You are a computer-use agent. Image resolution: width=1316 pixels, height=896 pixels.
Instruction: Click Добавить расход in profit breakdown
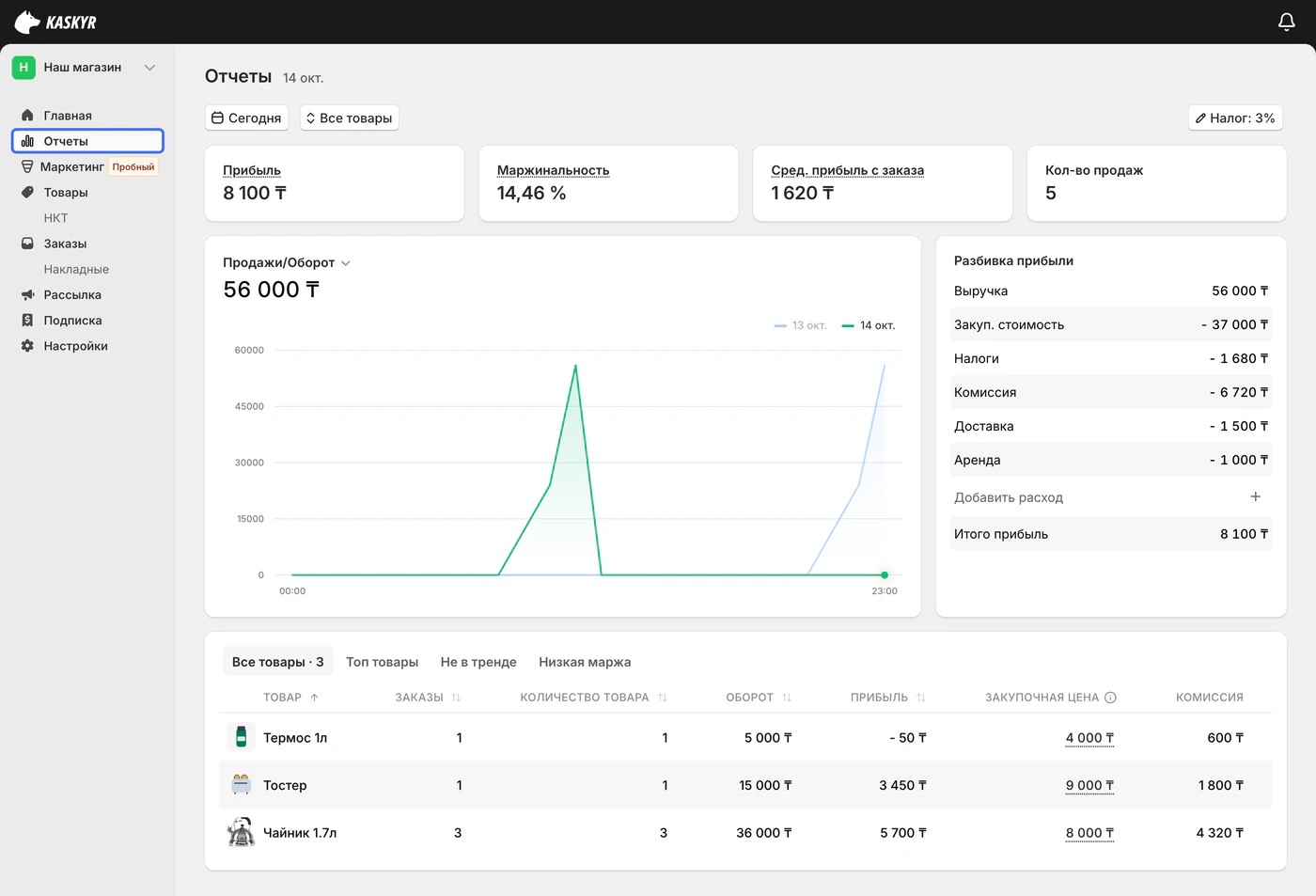pos(1009,497)
